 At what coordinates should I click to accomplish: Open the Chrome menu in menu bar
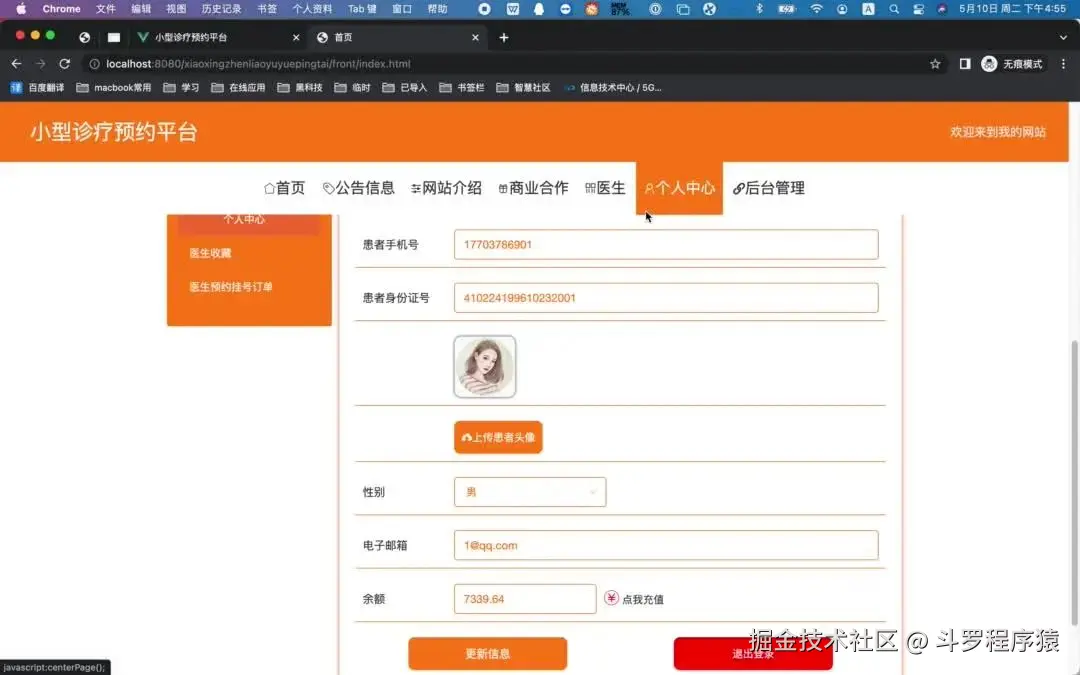(61, 9)
